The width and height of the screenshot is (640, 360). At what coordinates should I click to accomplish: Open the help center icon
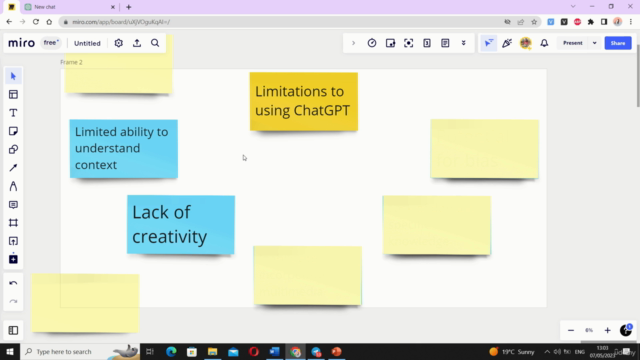[626, 330]
